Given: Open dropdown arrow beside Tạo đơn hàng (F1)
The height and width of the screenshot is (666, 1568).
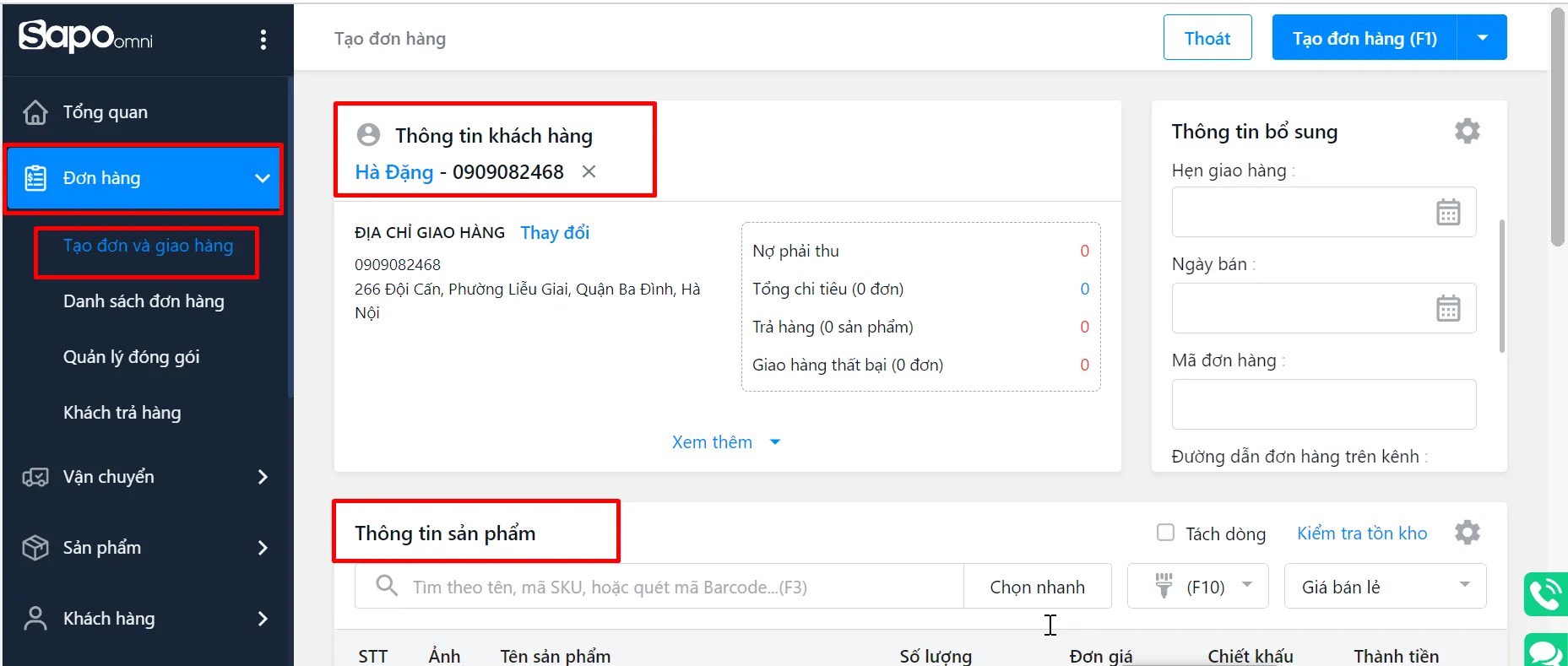Looking at the screenshot, I should click(x=1482, y=38).
